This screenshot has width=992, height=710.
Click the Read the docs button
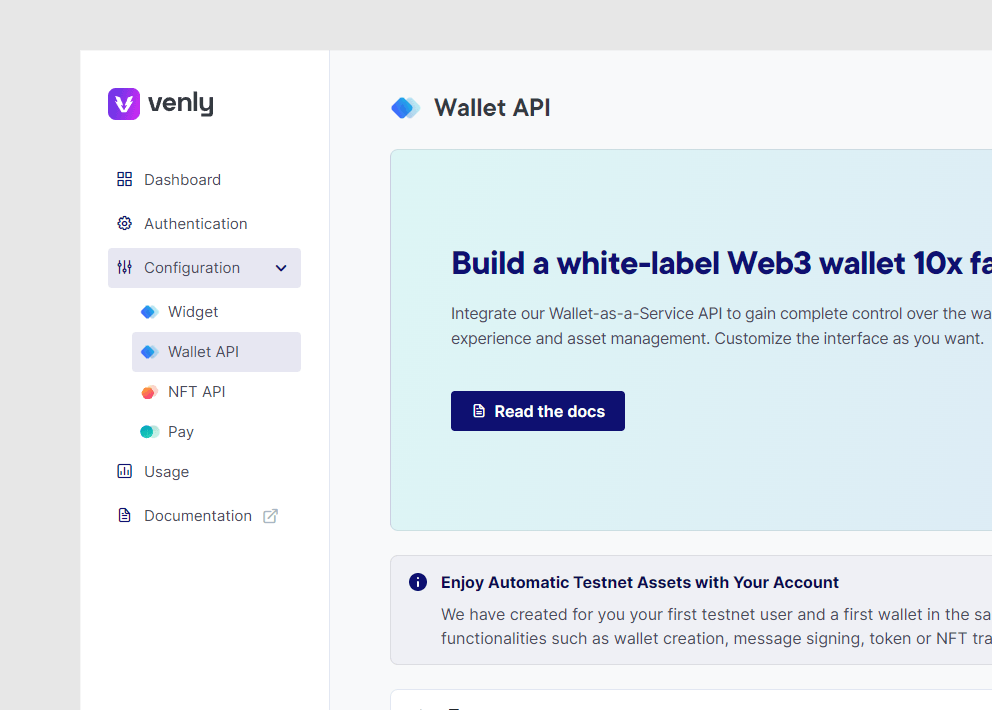pos(537,411)
